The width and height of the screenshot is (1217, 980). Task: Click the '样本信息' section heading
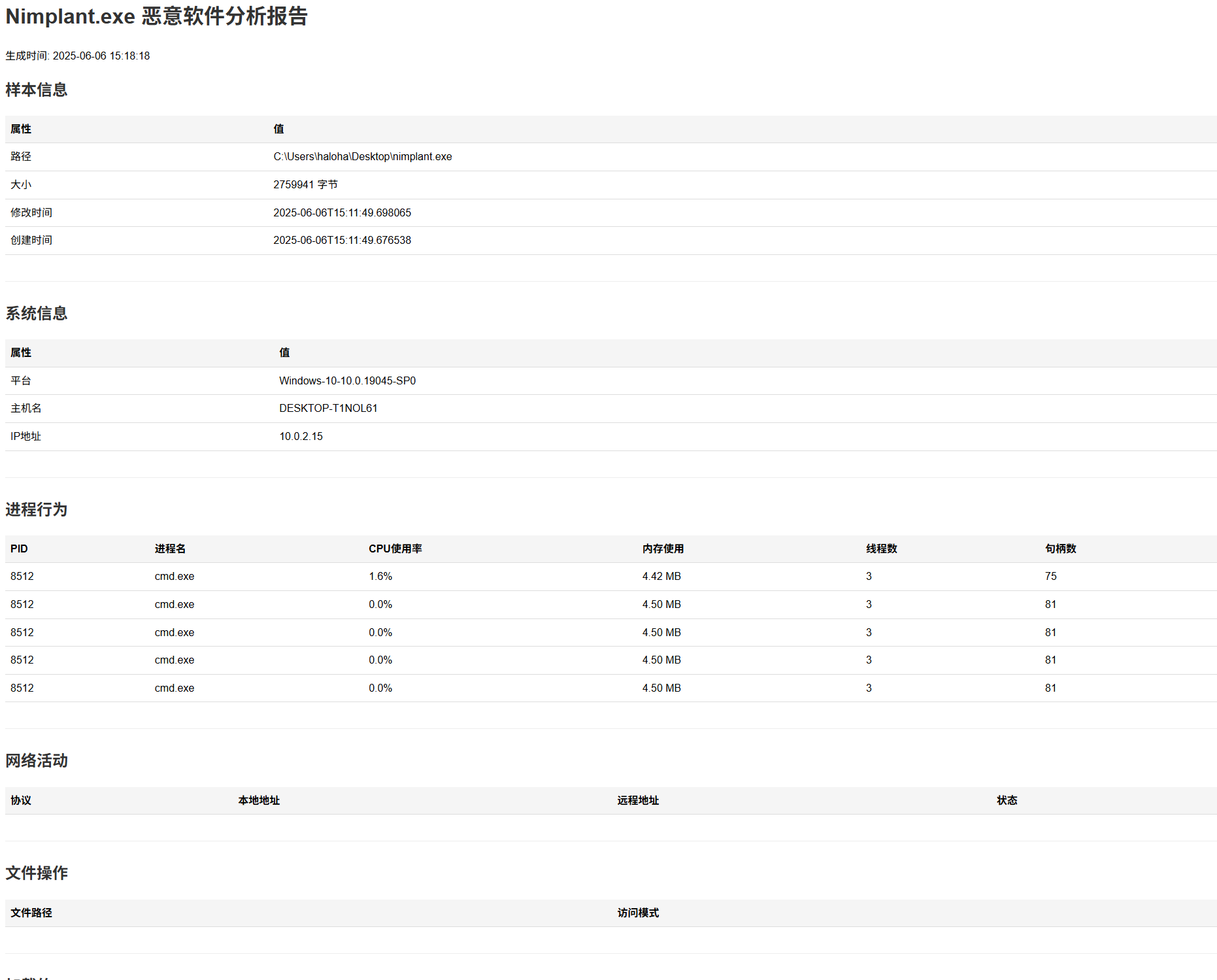pyautogui.click(x=37, y=90)
